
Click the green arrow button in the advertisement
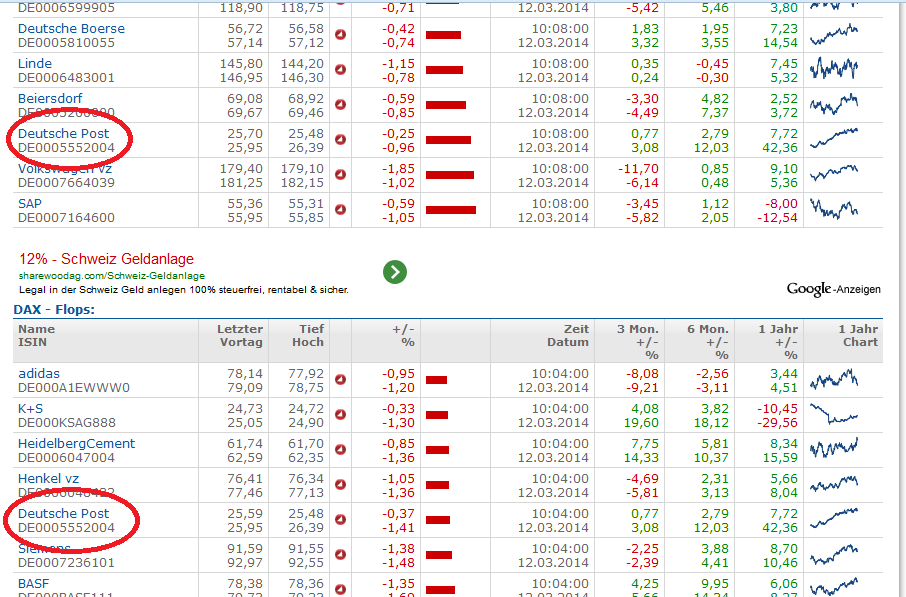395,272
